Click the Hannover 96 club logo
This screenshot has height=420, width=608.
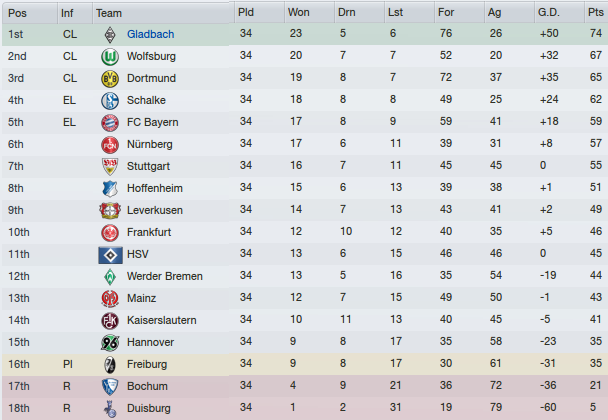[x=110, y=343]
